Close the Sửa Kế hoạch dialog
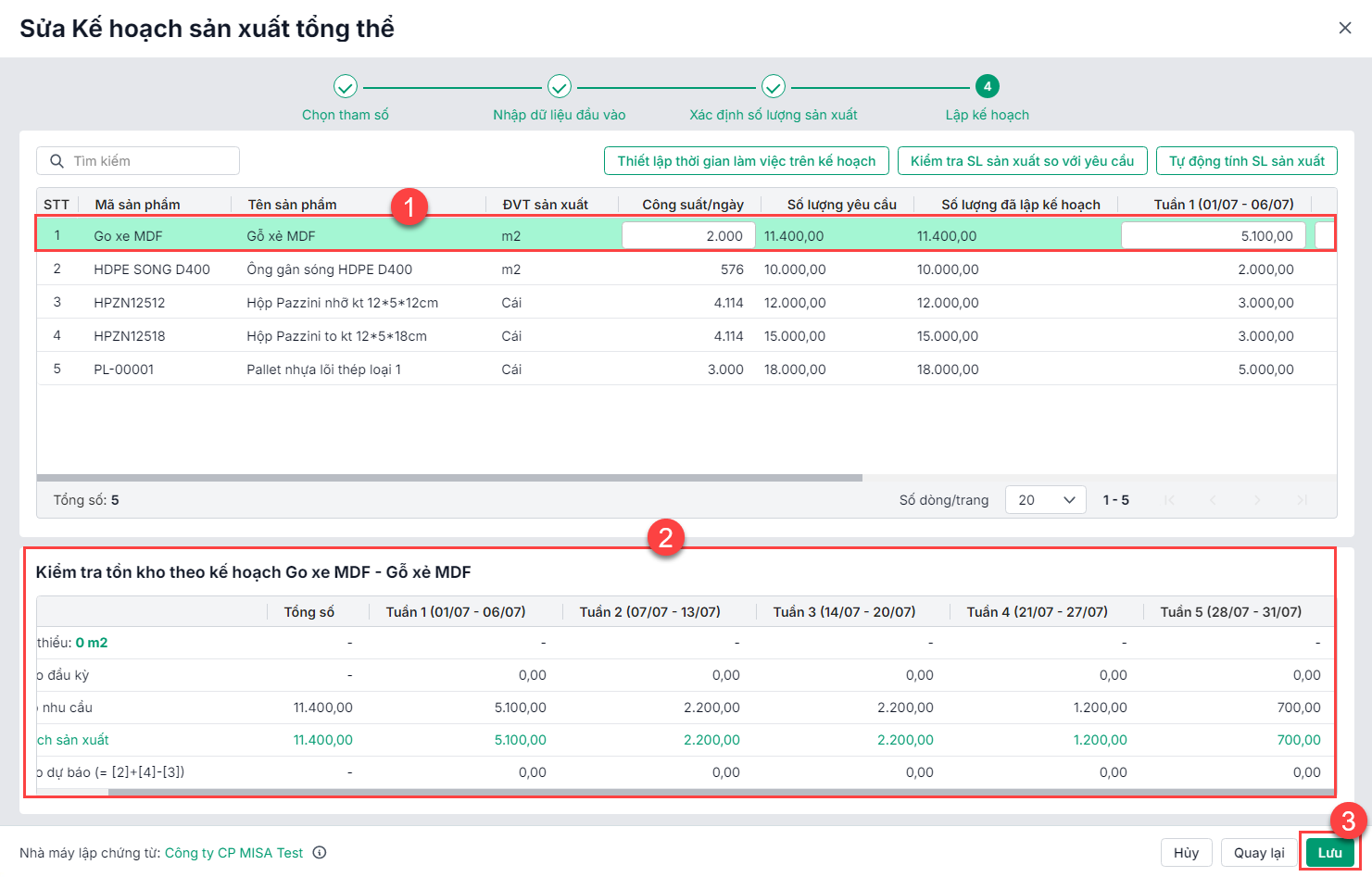 (1345, 28)
